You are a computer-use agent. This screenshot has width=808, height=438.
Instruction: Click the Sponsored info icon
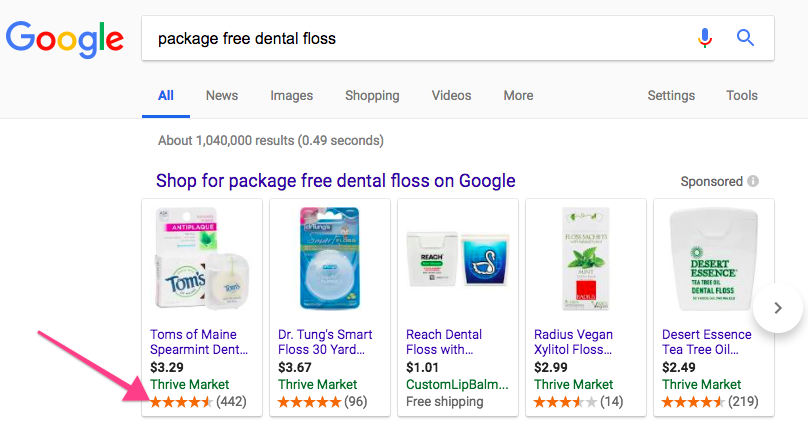click(753, 182)
